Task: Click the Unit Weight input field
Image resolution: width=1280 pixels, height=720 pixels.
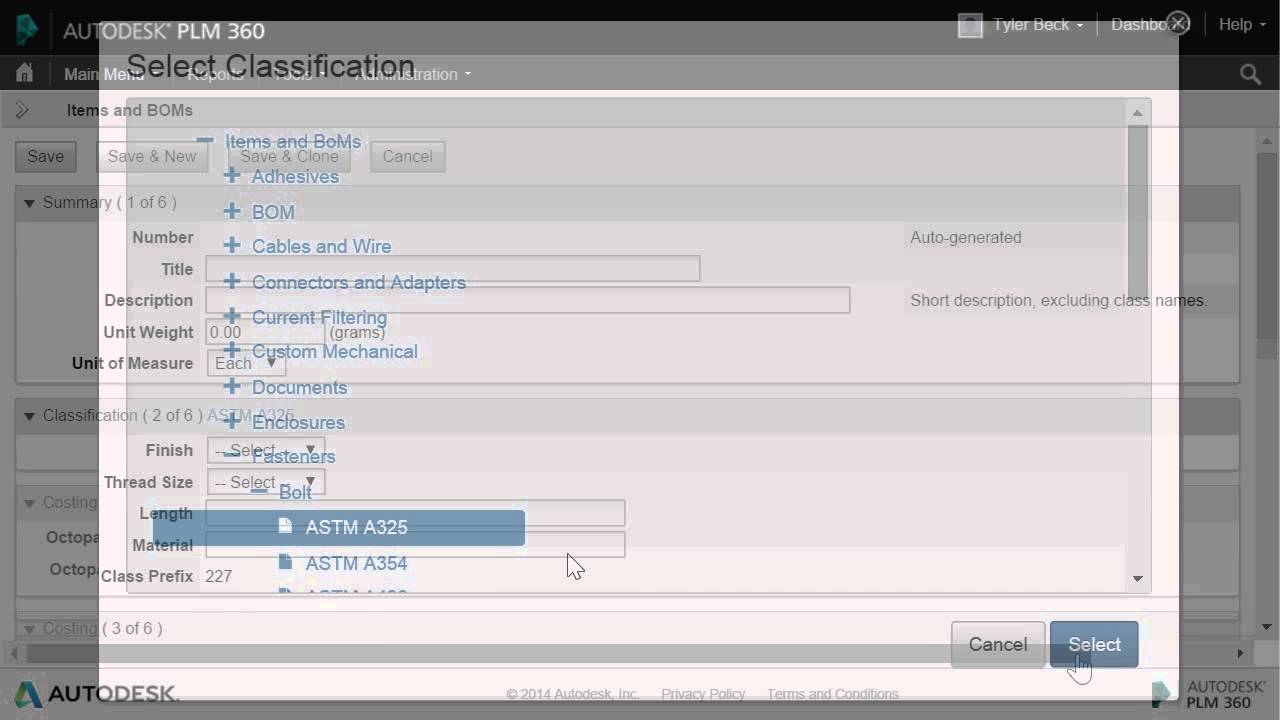Action: (x=264, y=332)
